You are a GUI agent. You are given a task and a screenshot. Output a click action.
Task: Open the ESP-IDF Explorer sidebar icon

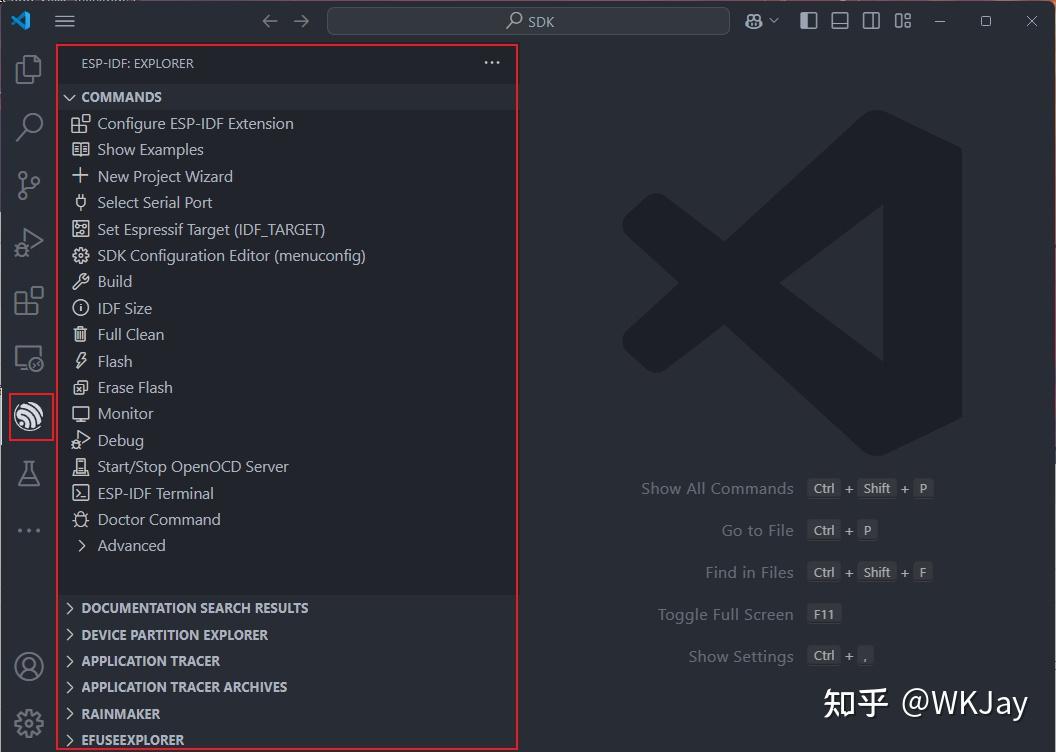29,416
